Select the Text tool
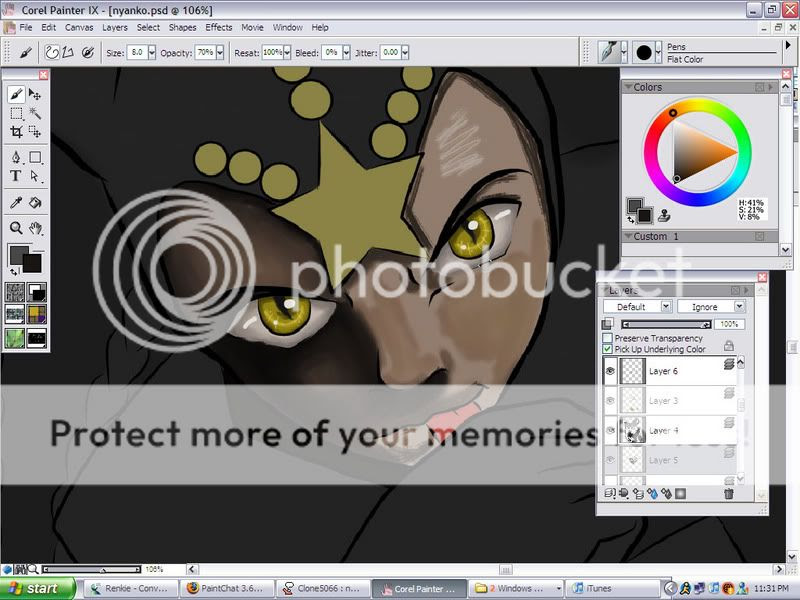Image resolution: width=800 pixels, height=600 pixels. pyautogui.click(x=16, y=176)
